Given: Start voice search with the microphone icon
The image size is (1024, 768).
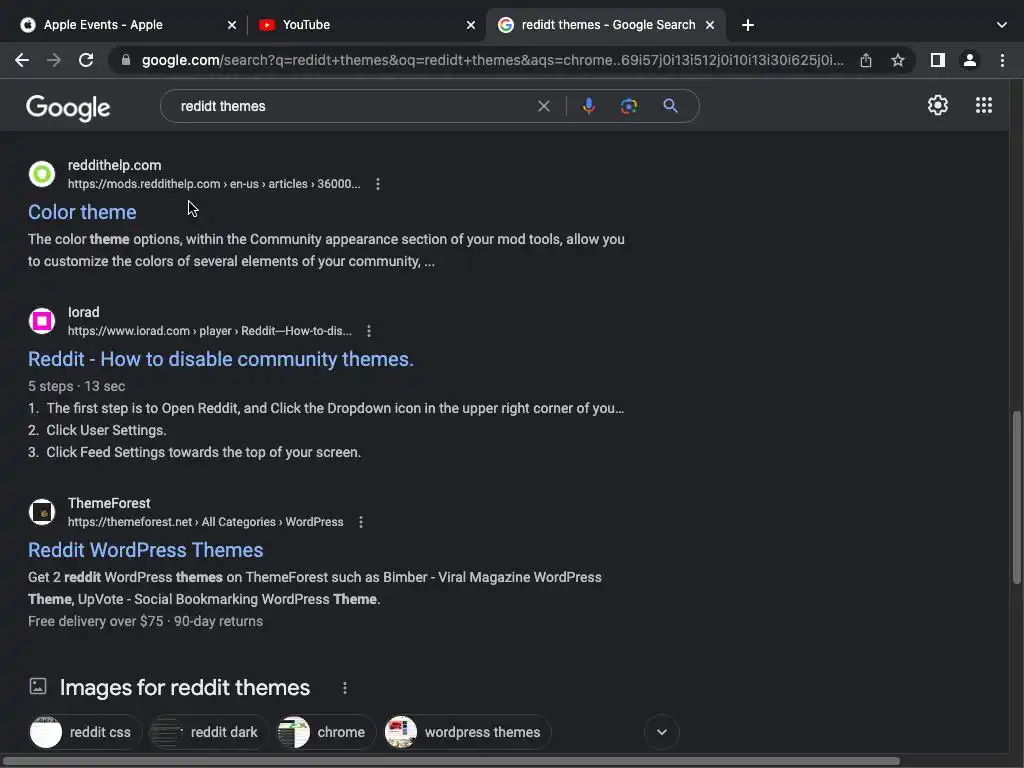Looking at the screenshot, I should click(588, 106).
